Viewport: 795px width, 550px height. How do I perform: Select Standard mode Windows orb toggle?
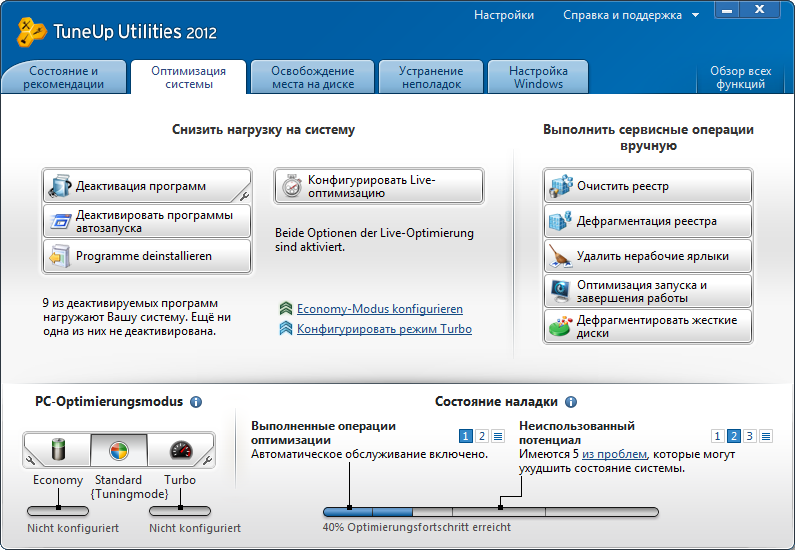pyautogui.click(x=119, y=450)
